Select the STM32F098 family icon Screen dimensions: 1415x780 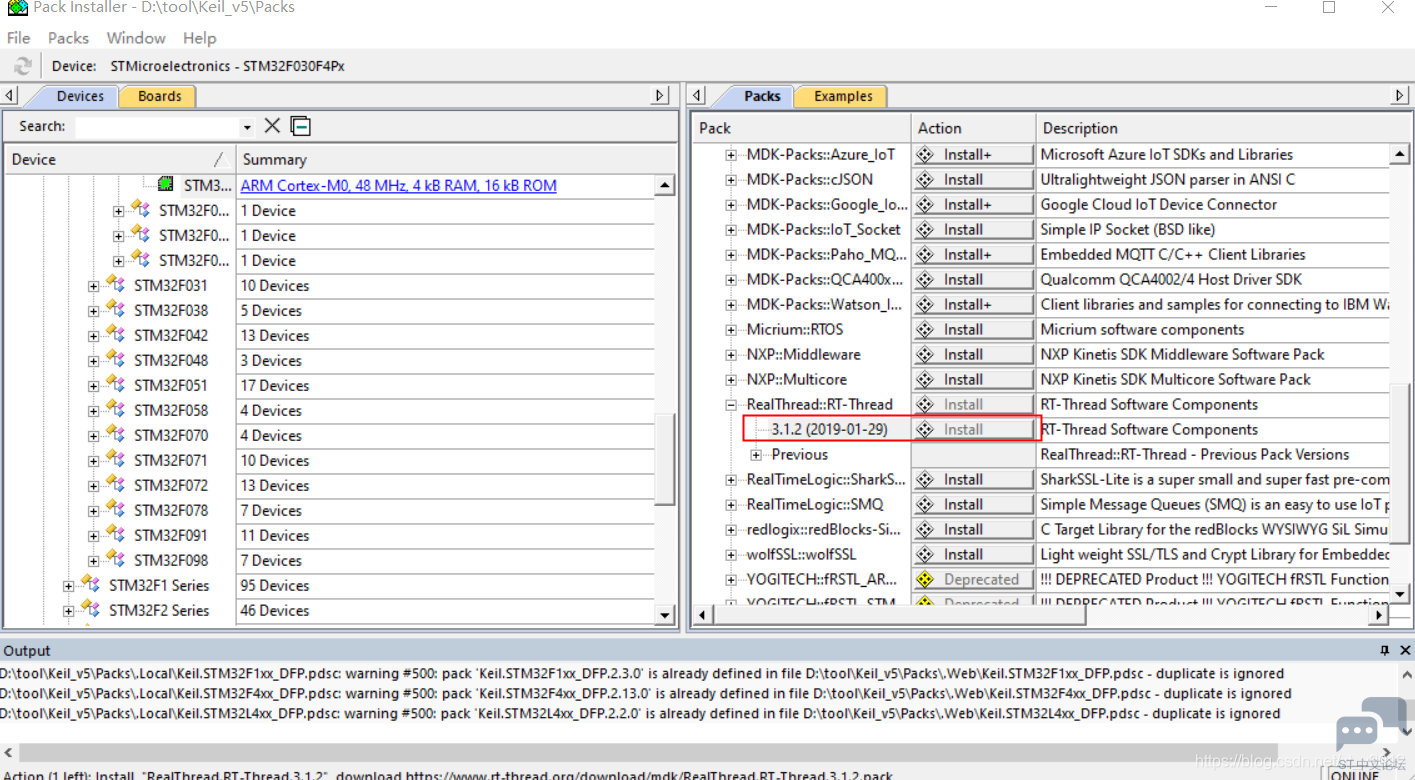coord(116,560)
